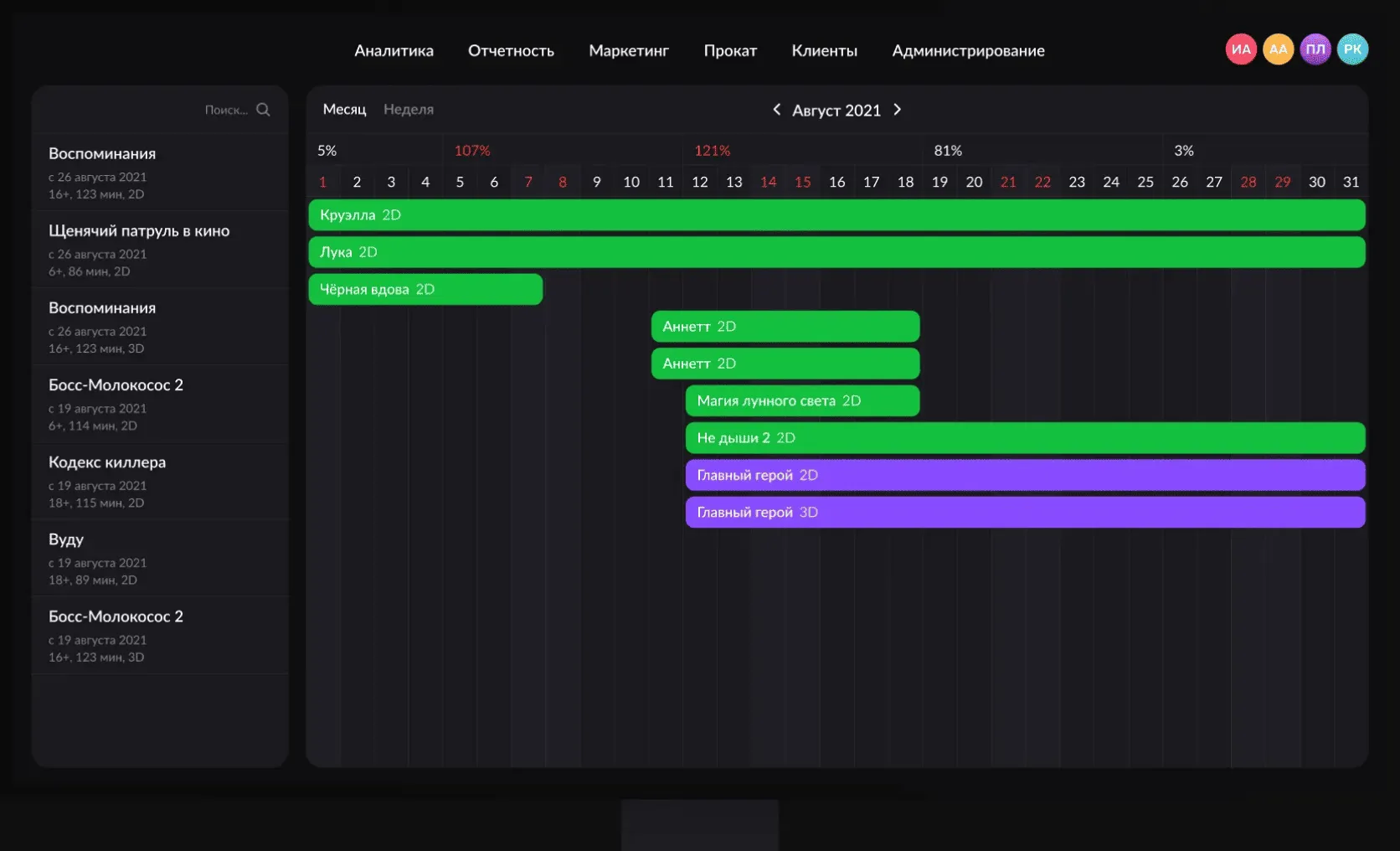Image resolution: width=1400 pixels, height=851 pixels.
Task: Select day 12 in the calendar header
Action: coord(700,182)
